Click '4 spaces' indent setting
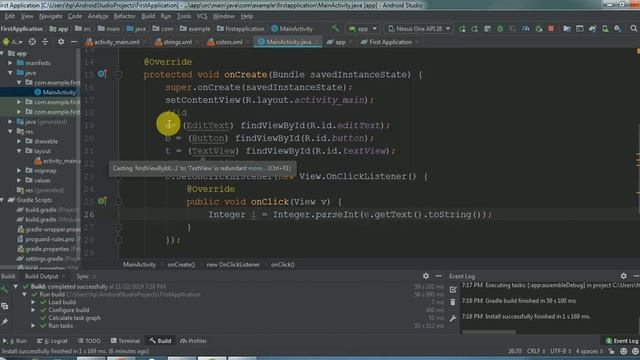 pyautogui.click(x=589, y=351)
